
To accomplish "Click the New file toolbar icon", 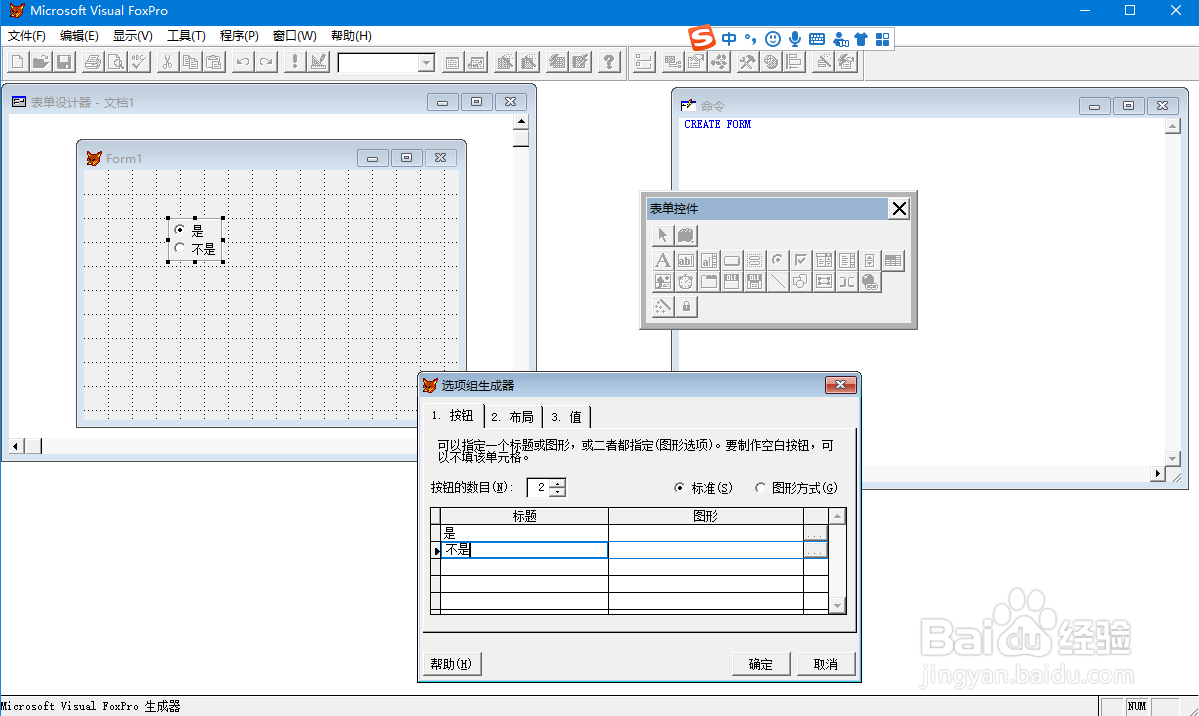I will pyautogui.click(x=17, y=62).
